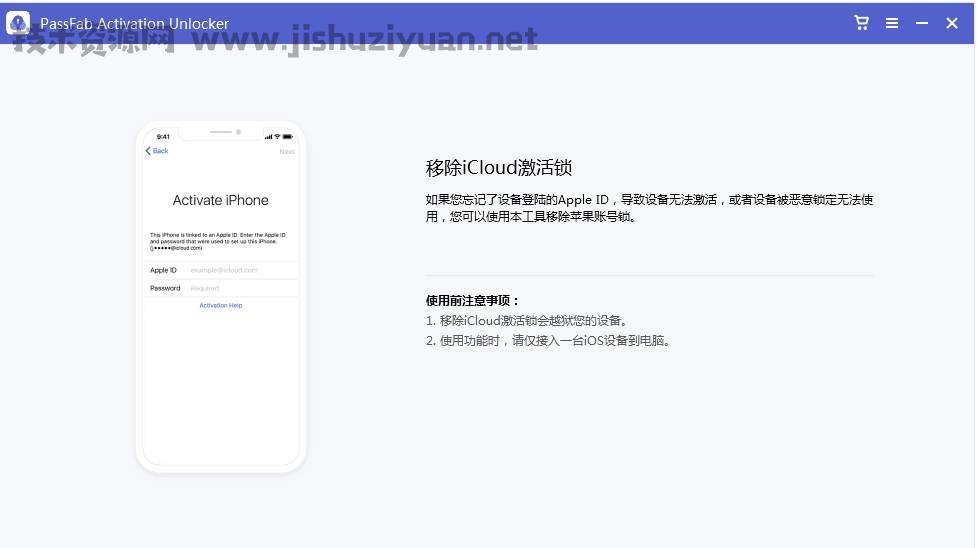Open the Activation Help link
Image resolution: width=977 pixels, height=548 pixels.
[x=221, y=305]
